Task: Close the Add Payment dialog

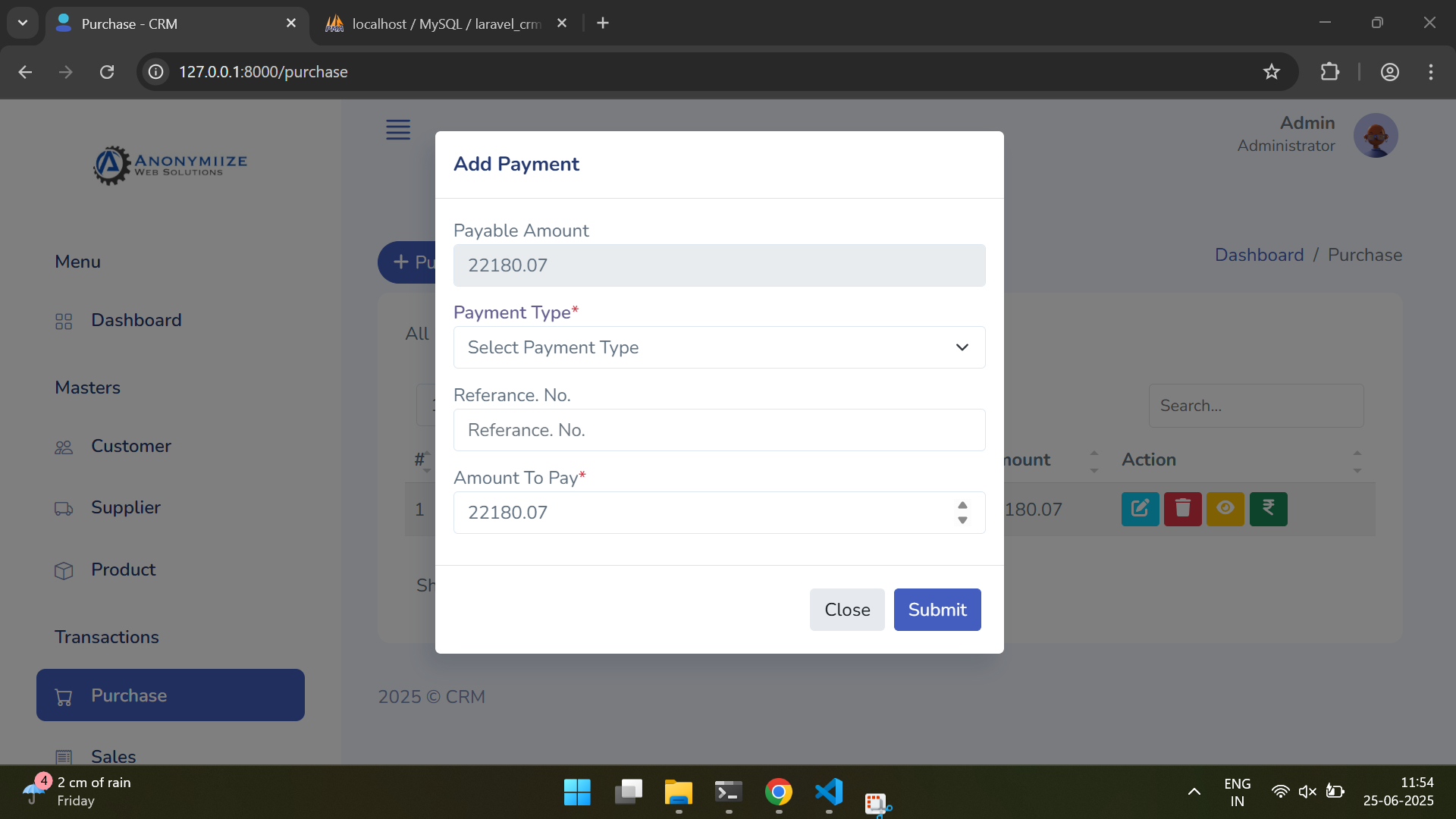Action: (847, 610)
